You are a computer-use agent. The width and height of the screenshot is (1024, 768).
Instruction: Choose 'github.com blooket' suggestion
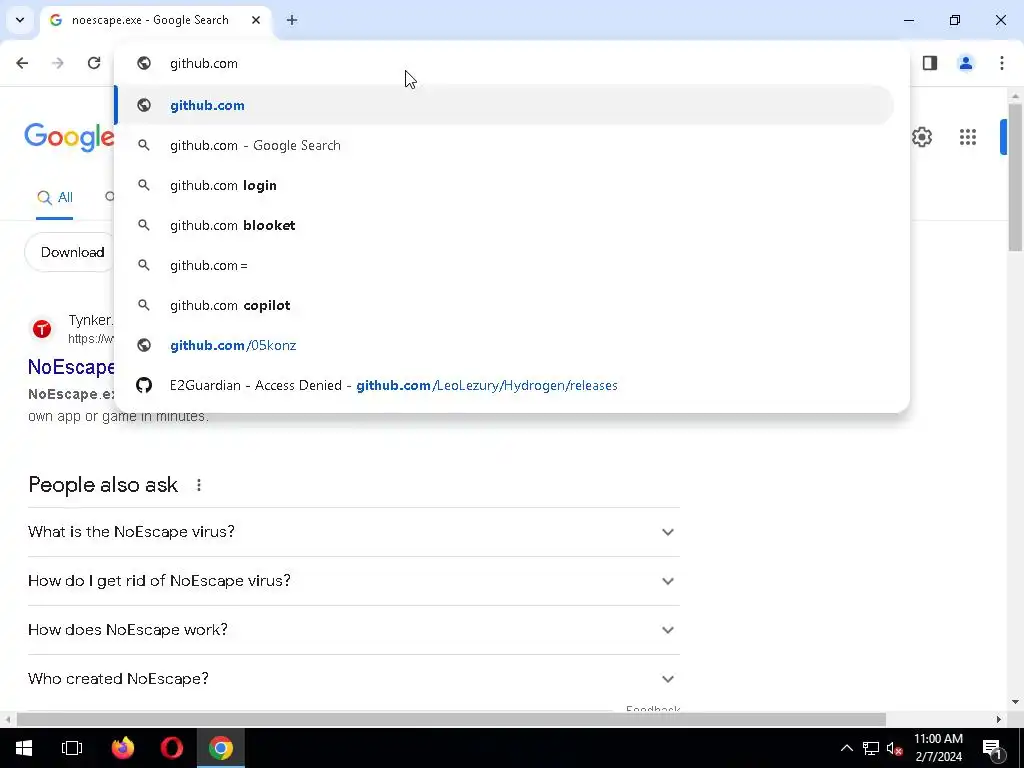(505, 225)
